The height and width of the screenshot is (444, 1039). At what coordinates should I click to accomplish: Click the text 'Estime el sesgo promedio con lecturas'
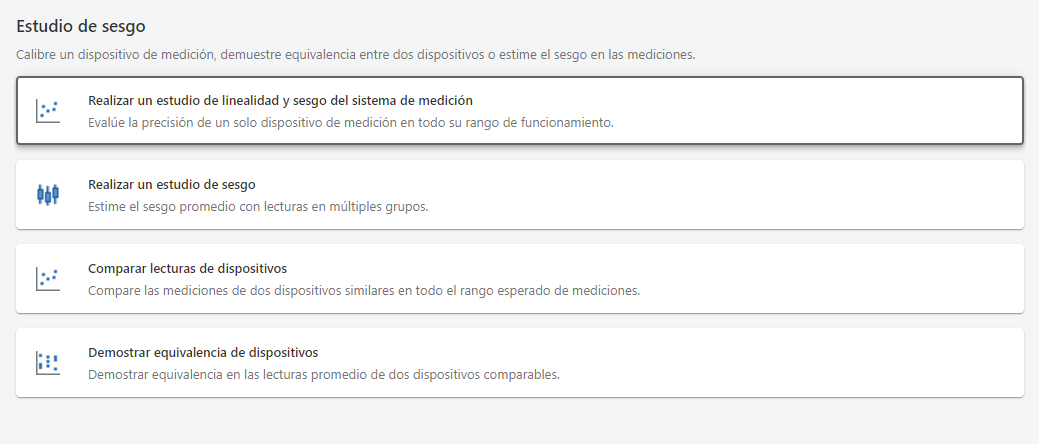pos(258,207)
